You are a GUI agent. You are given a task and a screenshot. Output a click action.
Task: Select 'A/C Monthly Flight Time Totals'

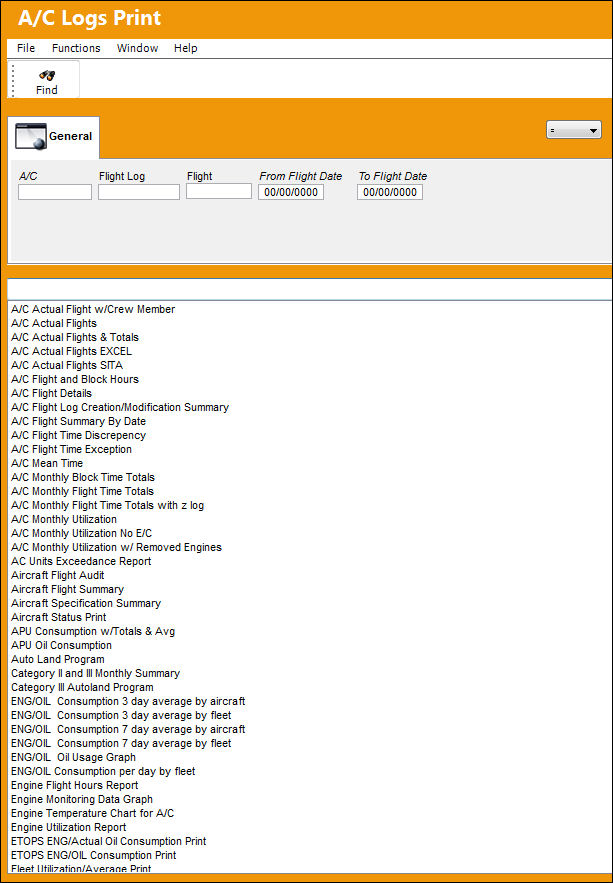tap(82, 492)
